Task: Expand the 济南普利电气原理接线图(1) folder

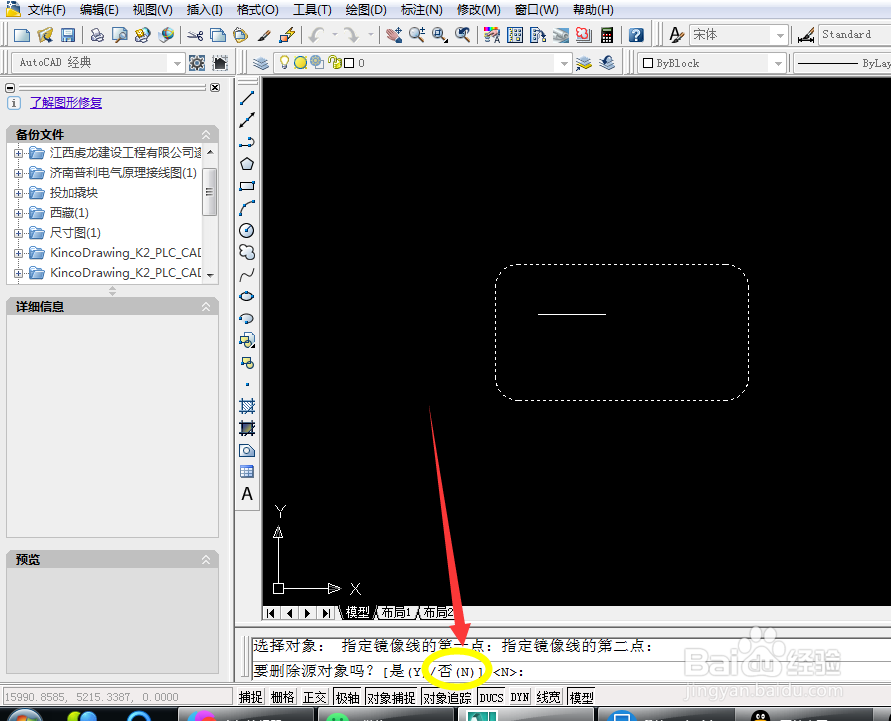Action: point(18,173)
